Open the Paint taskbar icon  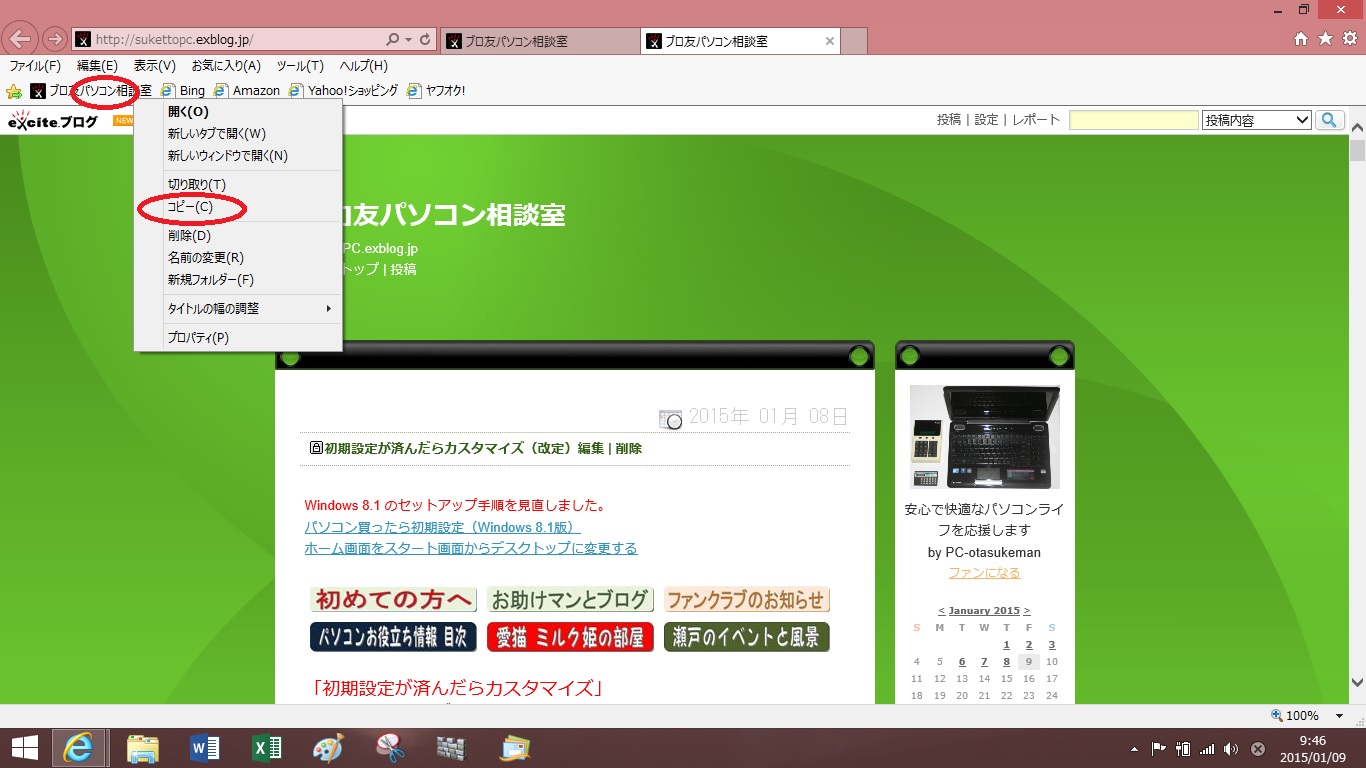coord(328,748)
